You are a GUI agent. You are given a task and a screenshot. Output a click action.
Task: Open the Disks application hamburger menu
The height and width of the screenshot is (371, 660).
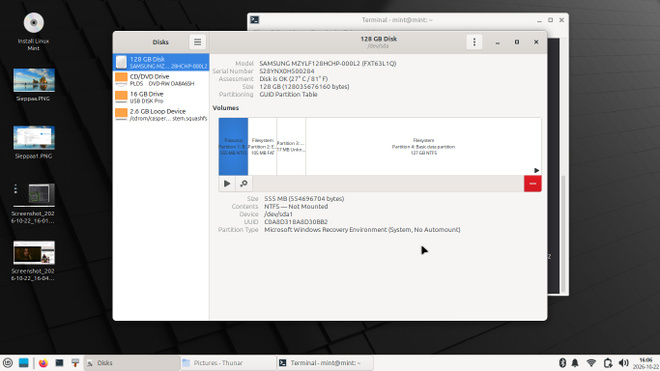pyautogui.click(x=197, y=42)
